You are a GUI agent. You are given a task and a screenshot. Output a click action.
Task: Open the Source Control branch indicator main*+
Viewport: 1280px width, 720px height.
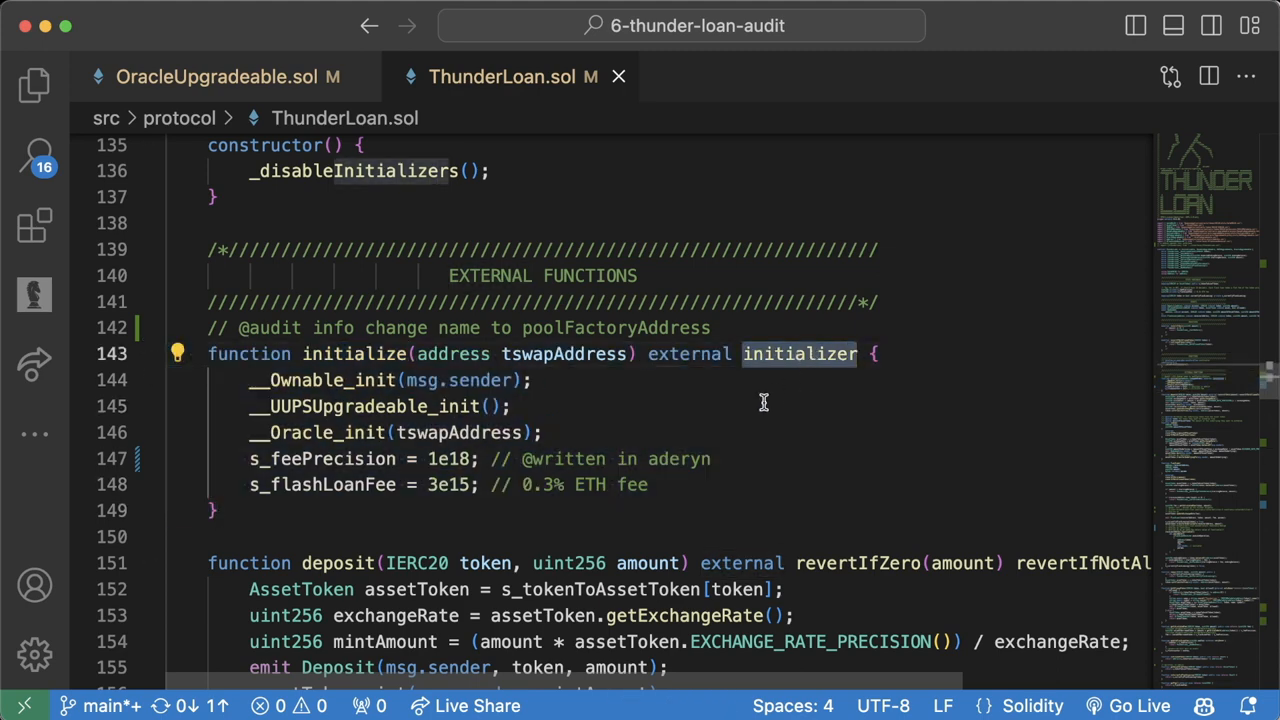coord(105,706)
